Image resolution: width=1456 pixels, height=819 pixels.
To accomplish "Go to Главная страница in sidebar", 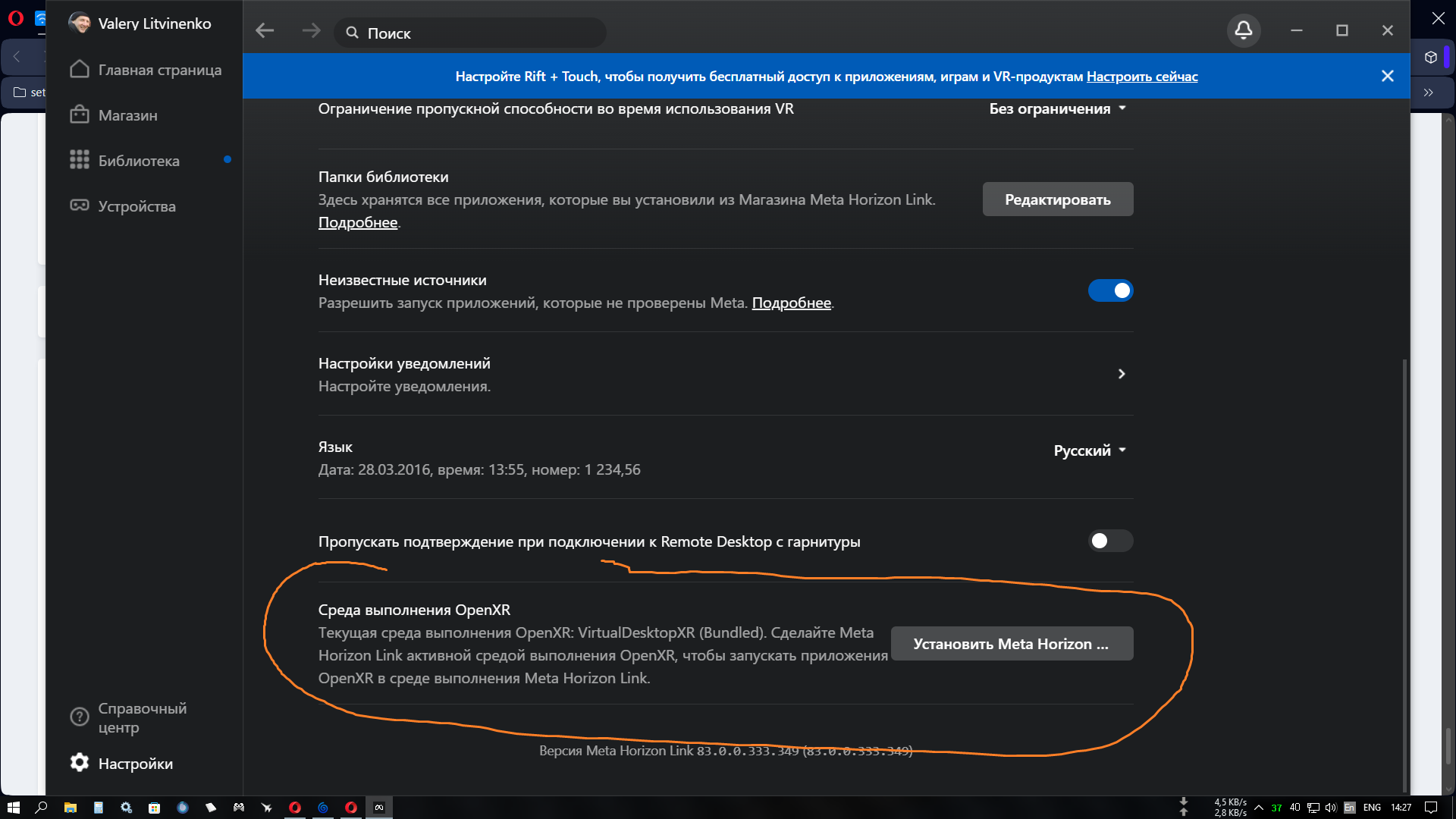I will click(146, 70).
